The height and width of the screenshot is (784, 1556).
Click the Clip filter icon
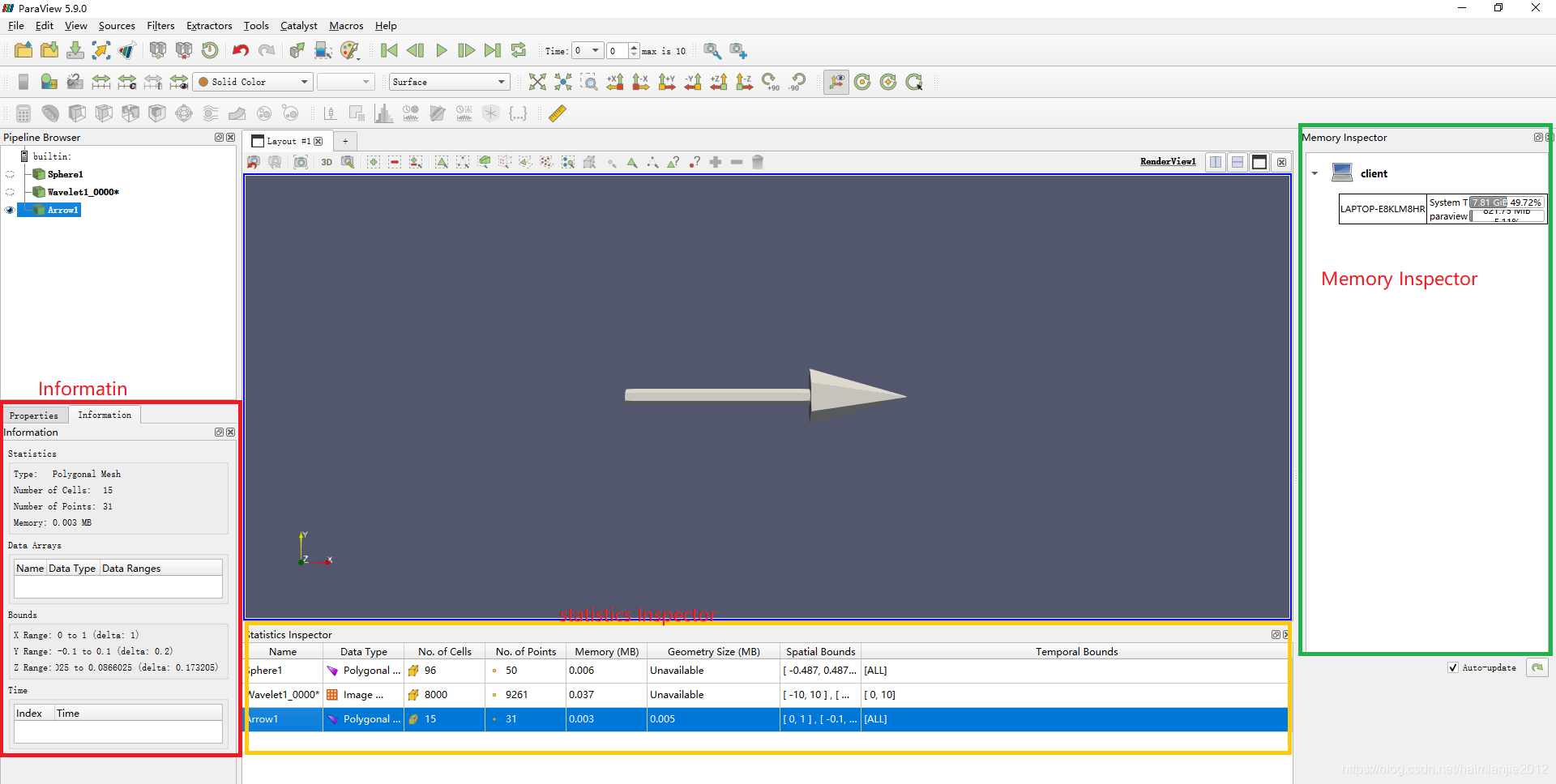77,113
